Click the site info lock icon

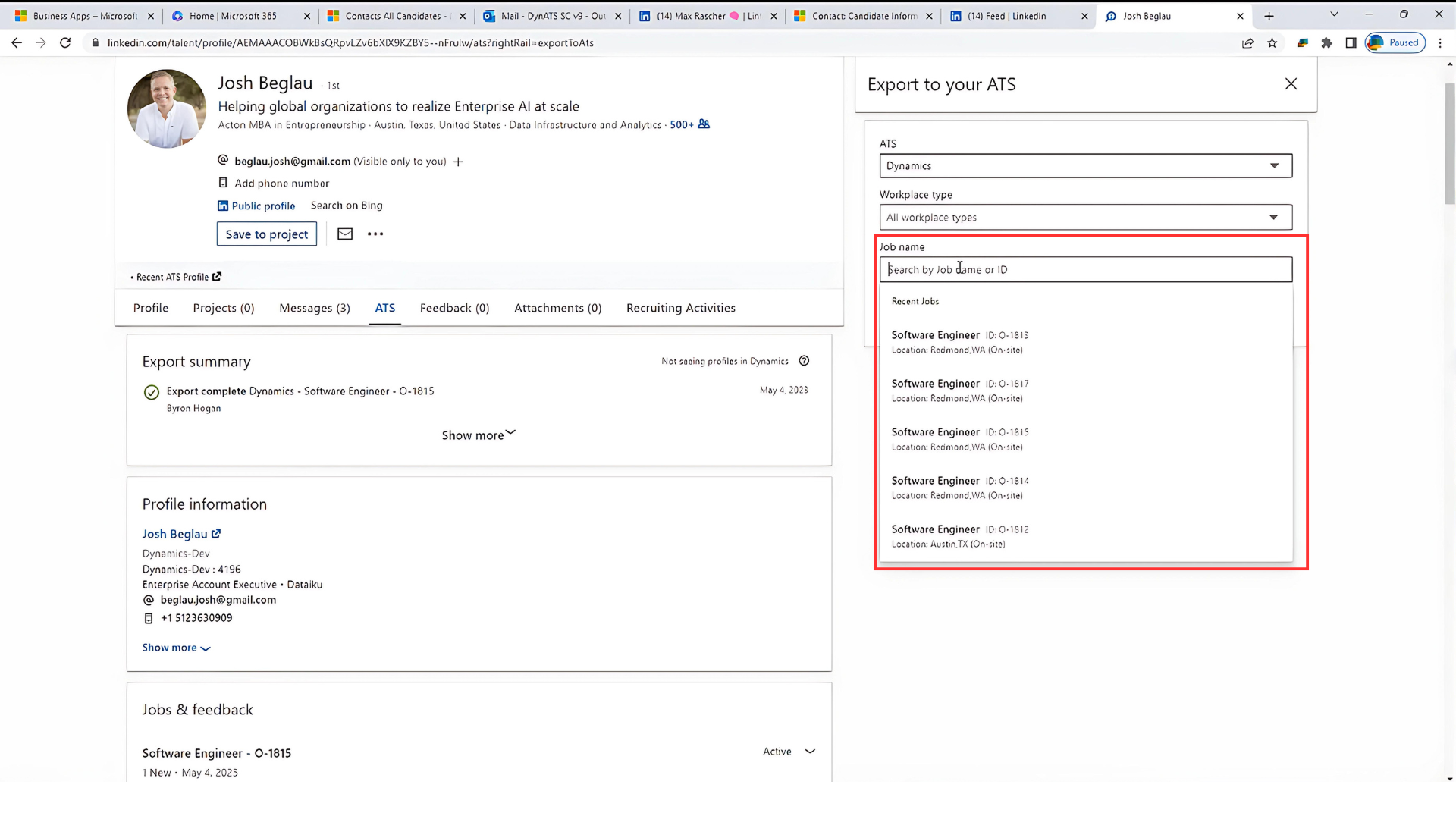[x=95, y=43]
